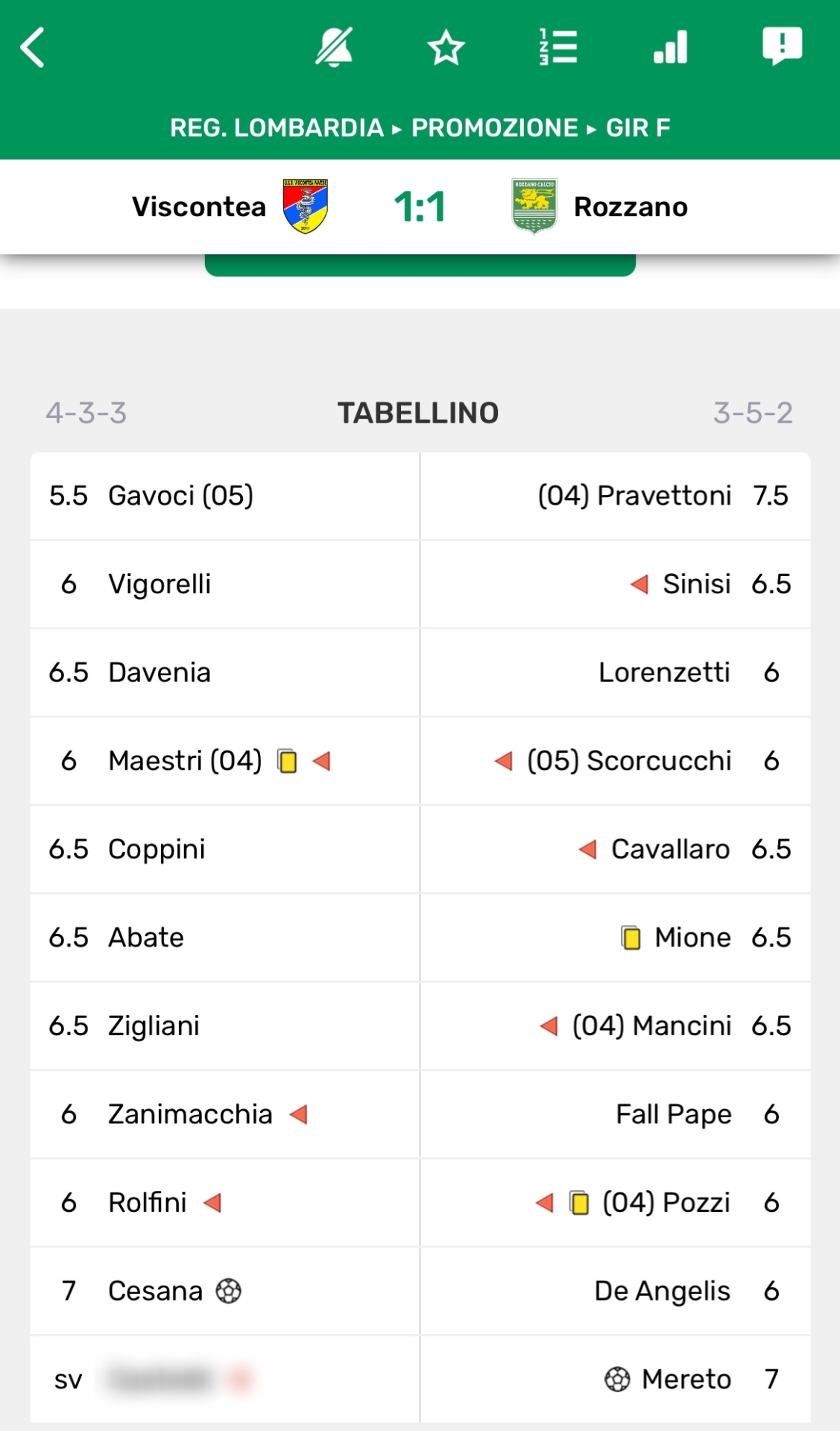Screen dimensions: 840x1431
Task: Toggle match notifications bell icon
Action: pos(334,47)
